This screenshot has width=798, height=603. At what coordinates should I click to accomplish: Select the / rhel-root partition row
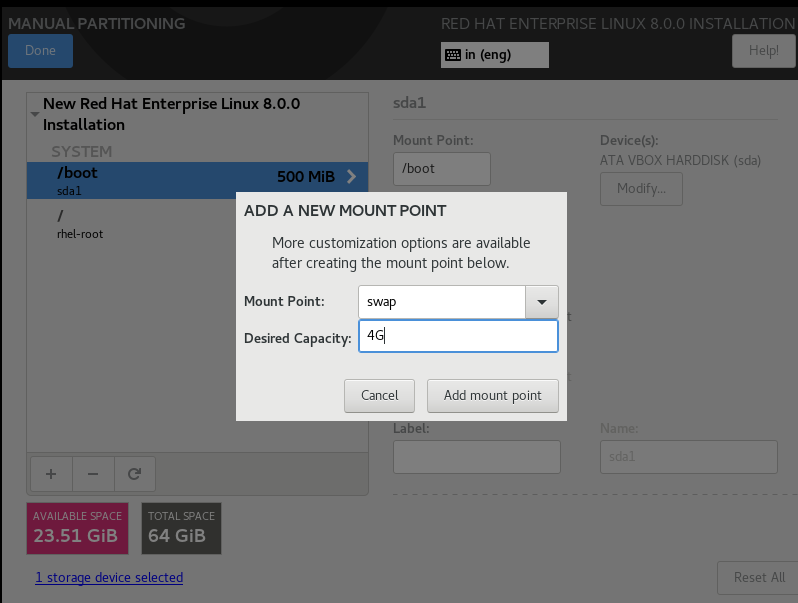131,224
